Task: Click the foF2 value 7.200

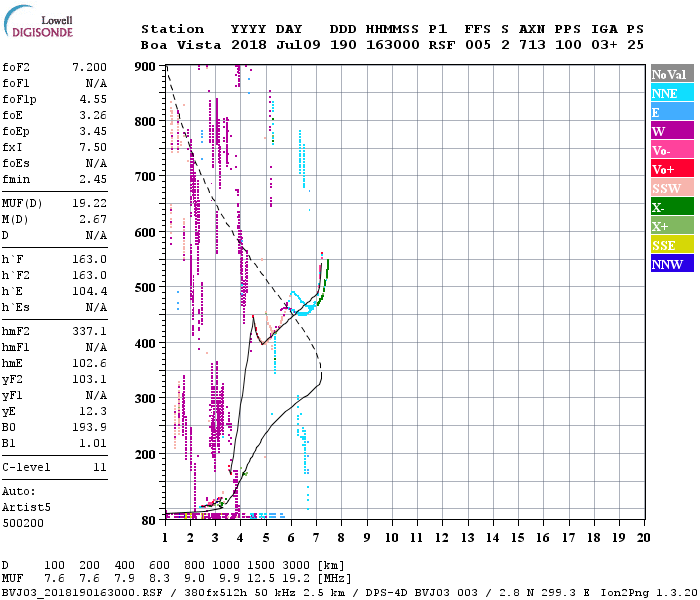Action: [x=89, y=67]
